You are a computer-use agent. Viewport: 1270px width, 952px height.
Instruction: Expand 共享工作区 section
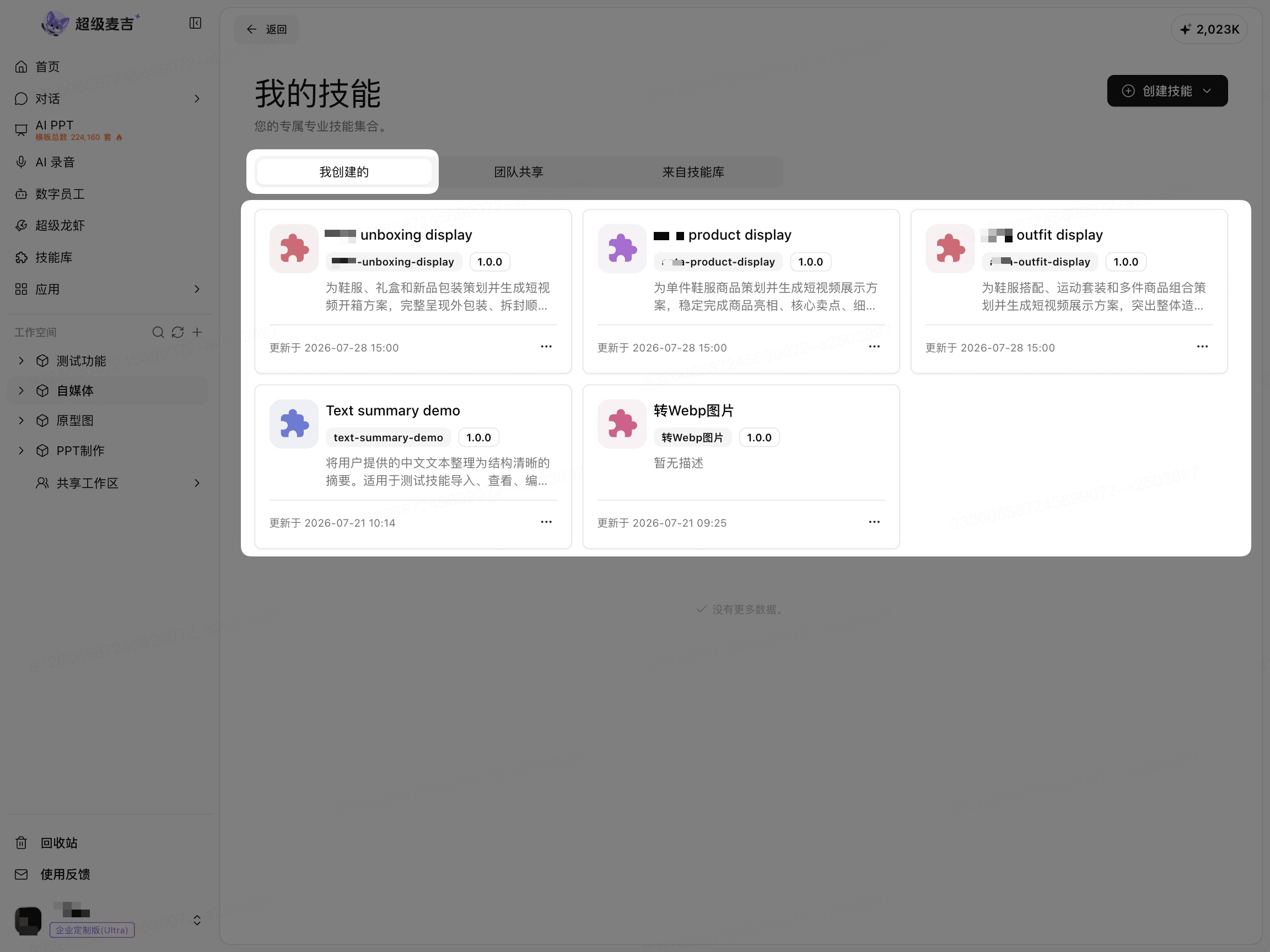[x=197, y=483]
